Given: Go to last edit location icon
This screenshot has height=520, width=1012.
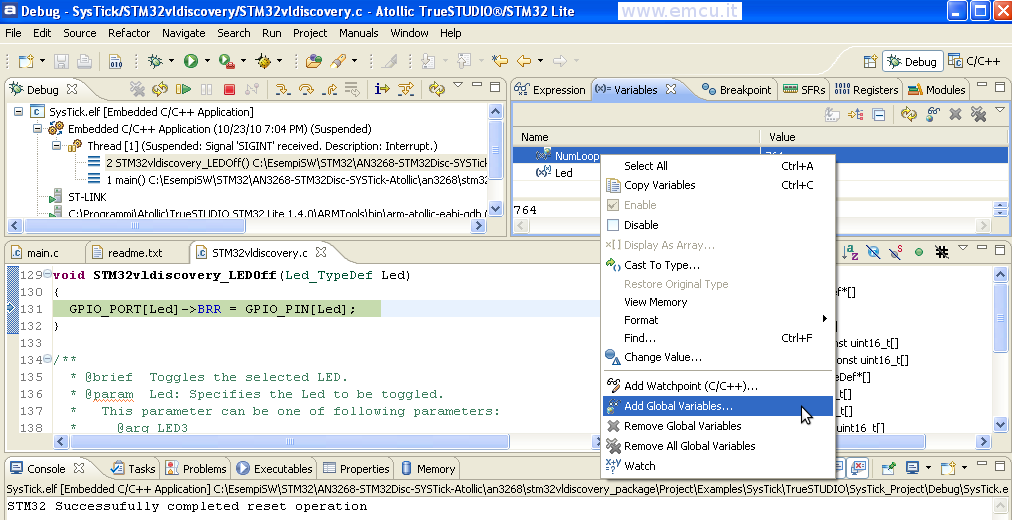Looking at the screenshot, I should (x=500, y=61).
